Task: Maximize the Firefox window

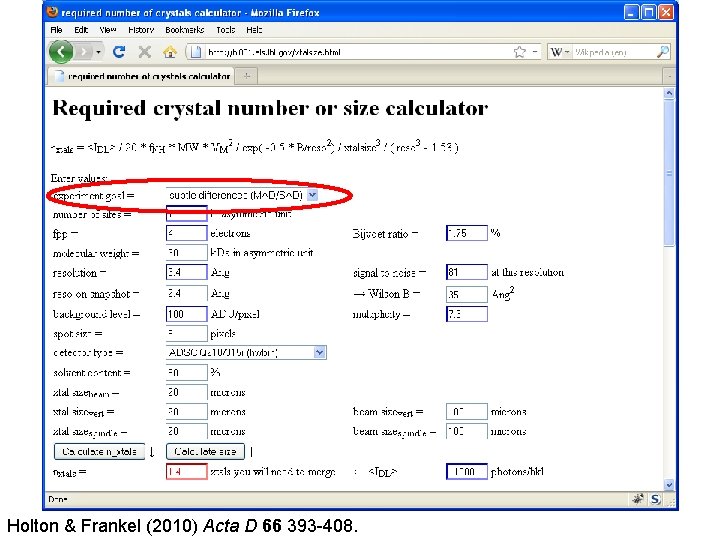Action: click(x=648, y=12)
